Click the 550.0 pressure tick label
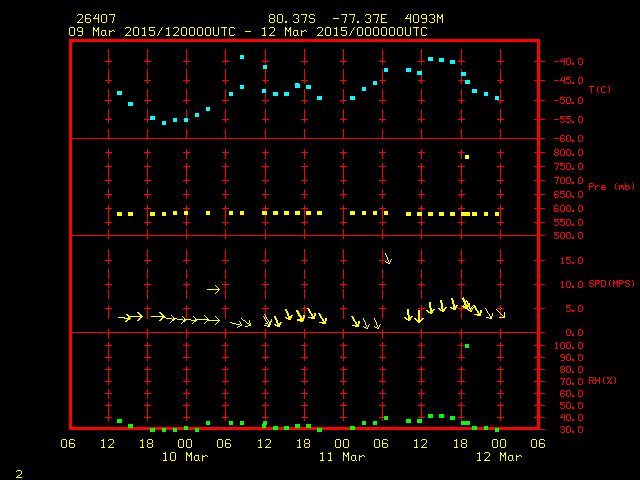640x480 pixels. [x=568, y=222]
